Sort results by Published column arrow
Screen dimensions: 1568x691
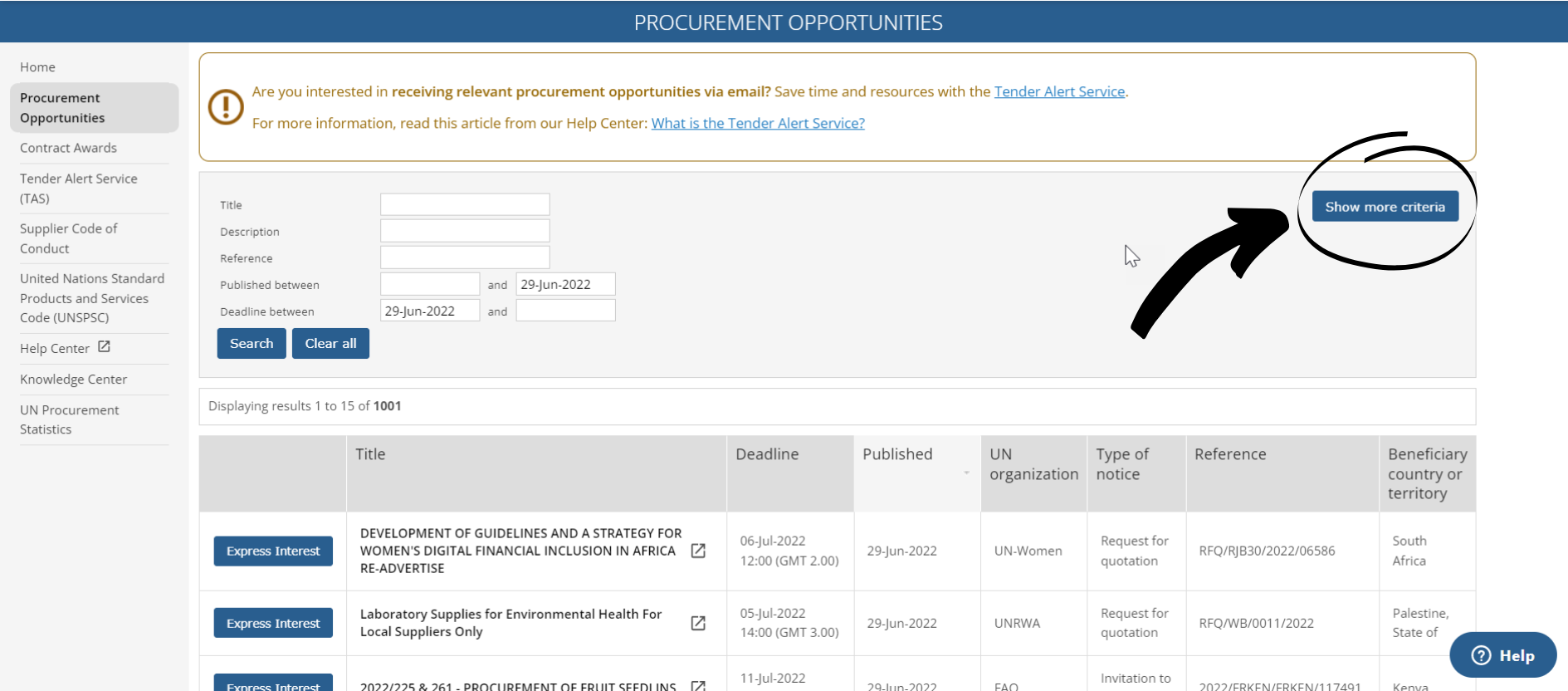[x=966, y=473]
